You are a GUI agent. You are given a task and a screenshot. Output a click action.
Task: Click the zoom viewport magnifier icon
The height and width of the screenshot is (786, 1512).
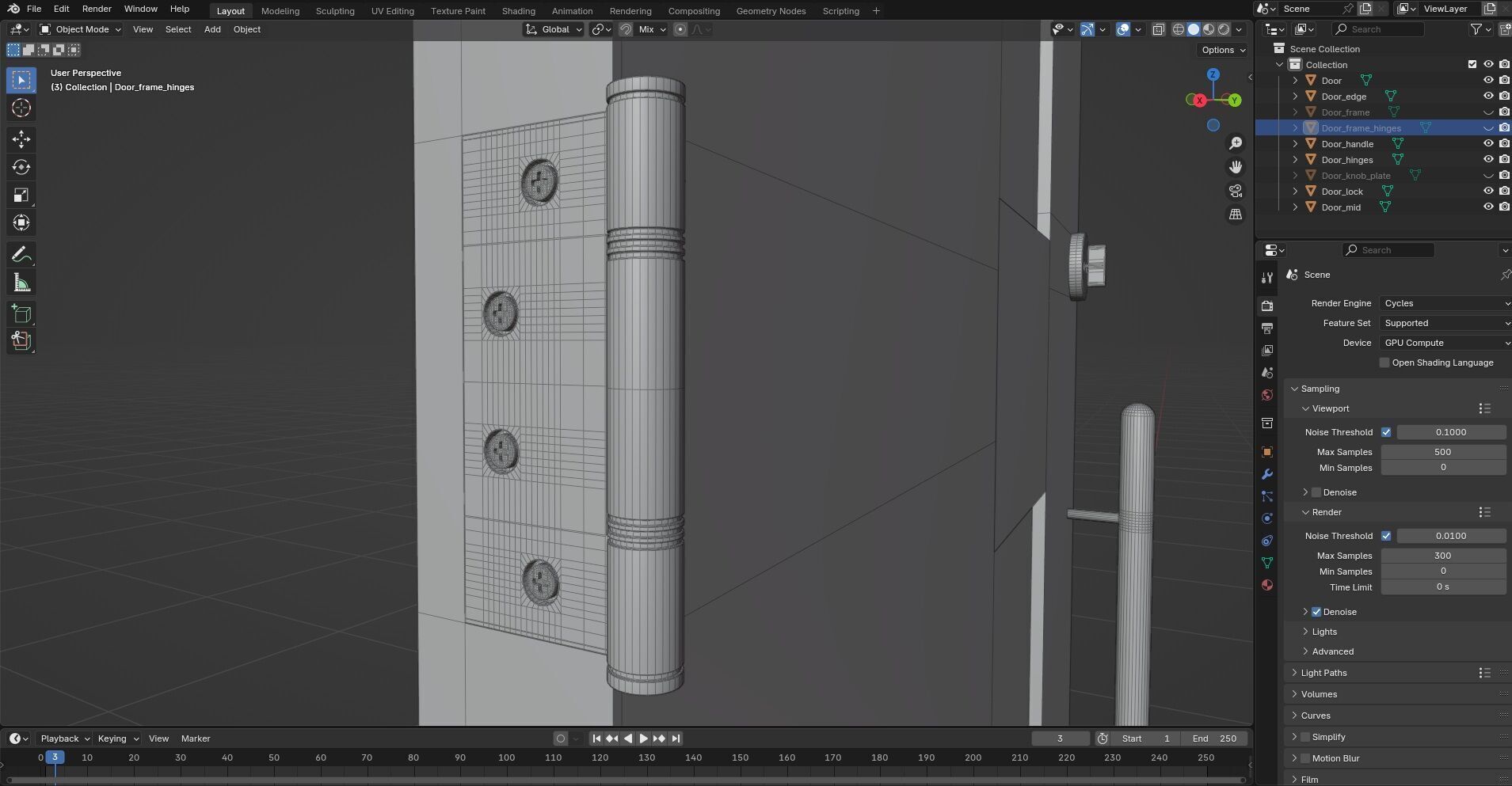pyautogui.click(x=1236, y=143)
